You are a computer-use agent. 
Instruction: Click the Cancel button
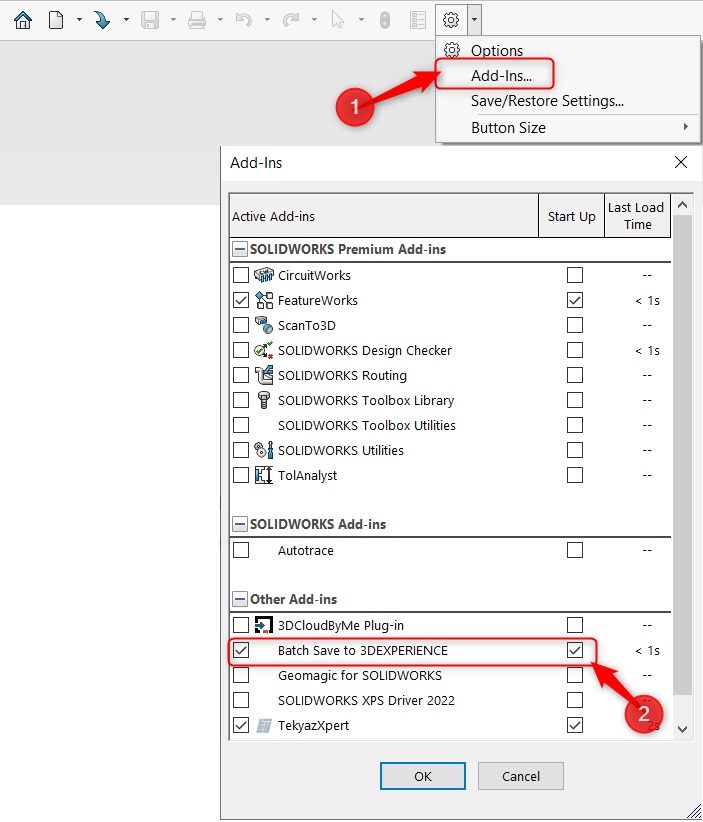point(521,776)
